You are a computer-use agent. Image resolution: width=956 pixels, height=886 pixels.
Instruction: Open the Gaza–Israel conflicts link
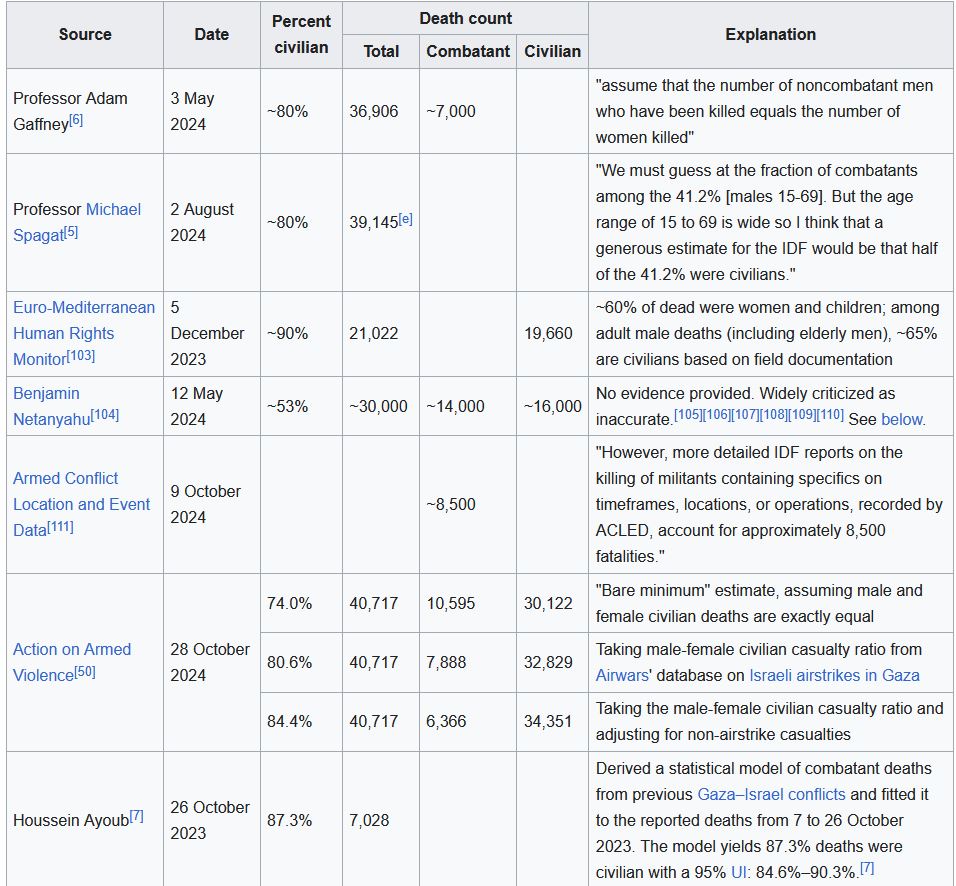click(771, 794)
